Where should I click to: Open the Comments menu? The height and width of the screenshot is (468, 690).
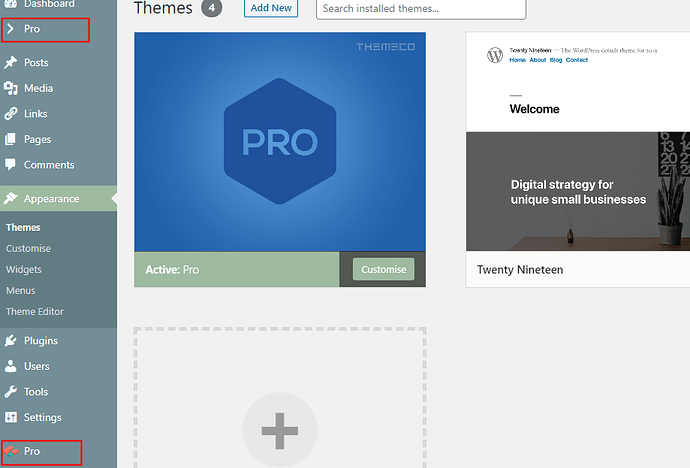49,165
